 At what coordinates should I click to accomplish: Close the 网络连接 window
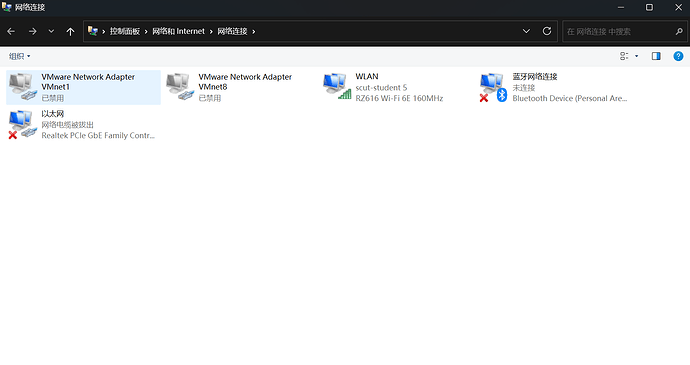[678, 7]
